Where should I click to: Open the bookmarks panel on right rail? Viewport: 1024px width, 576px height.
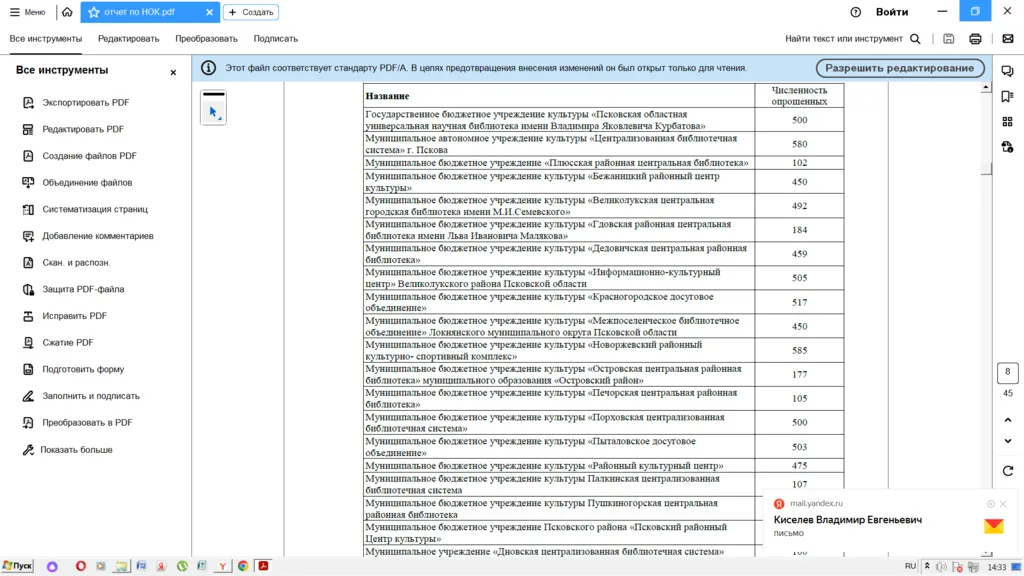coord(1007,97)
